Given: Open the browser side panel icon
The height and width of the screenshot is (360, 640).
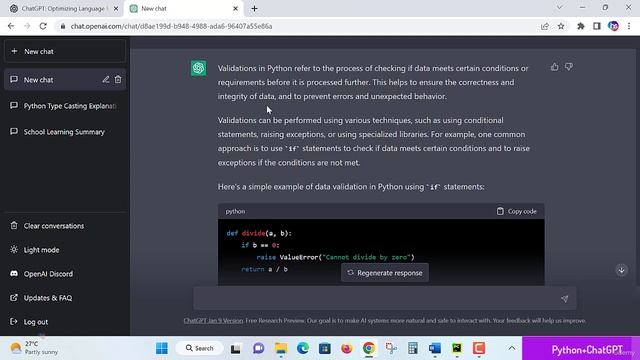Looking at the screenshot, I should pos(597,26).
